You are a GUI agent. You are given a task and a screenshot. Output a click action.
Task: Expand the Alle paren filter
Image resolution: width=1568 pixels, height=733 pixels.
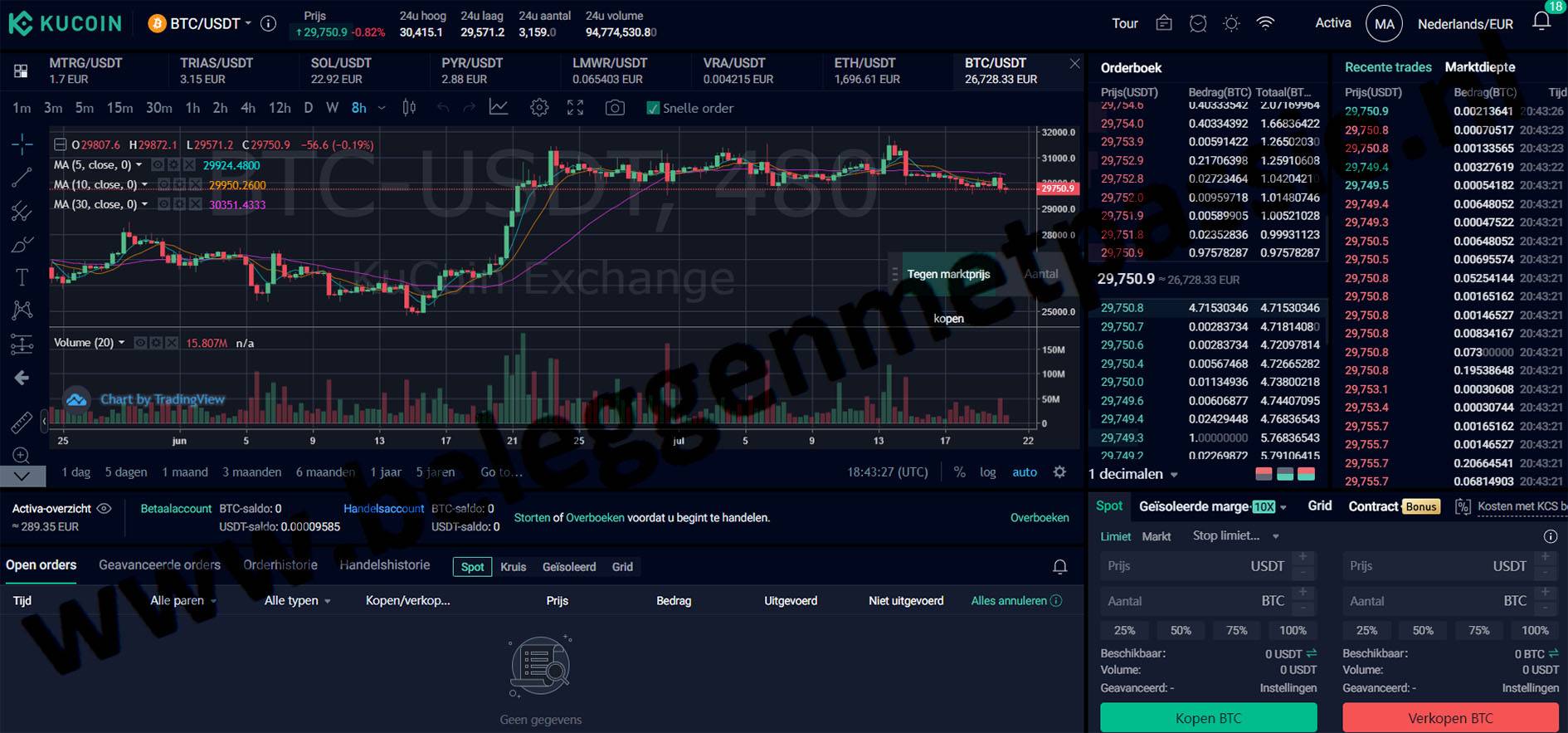point(183,600)
